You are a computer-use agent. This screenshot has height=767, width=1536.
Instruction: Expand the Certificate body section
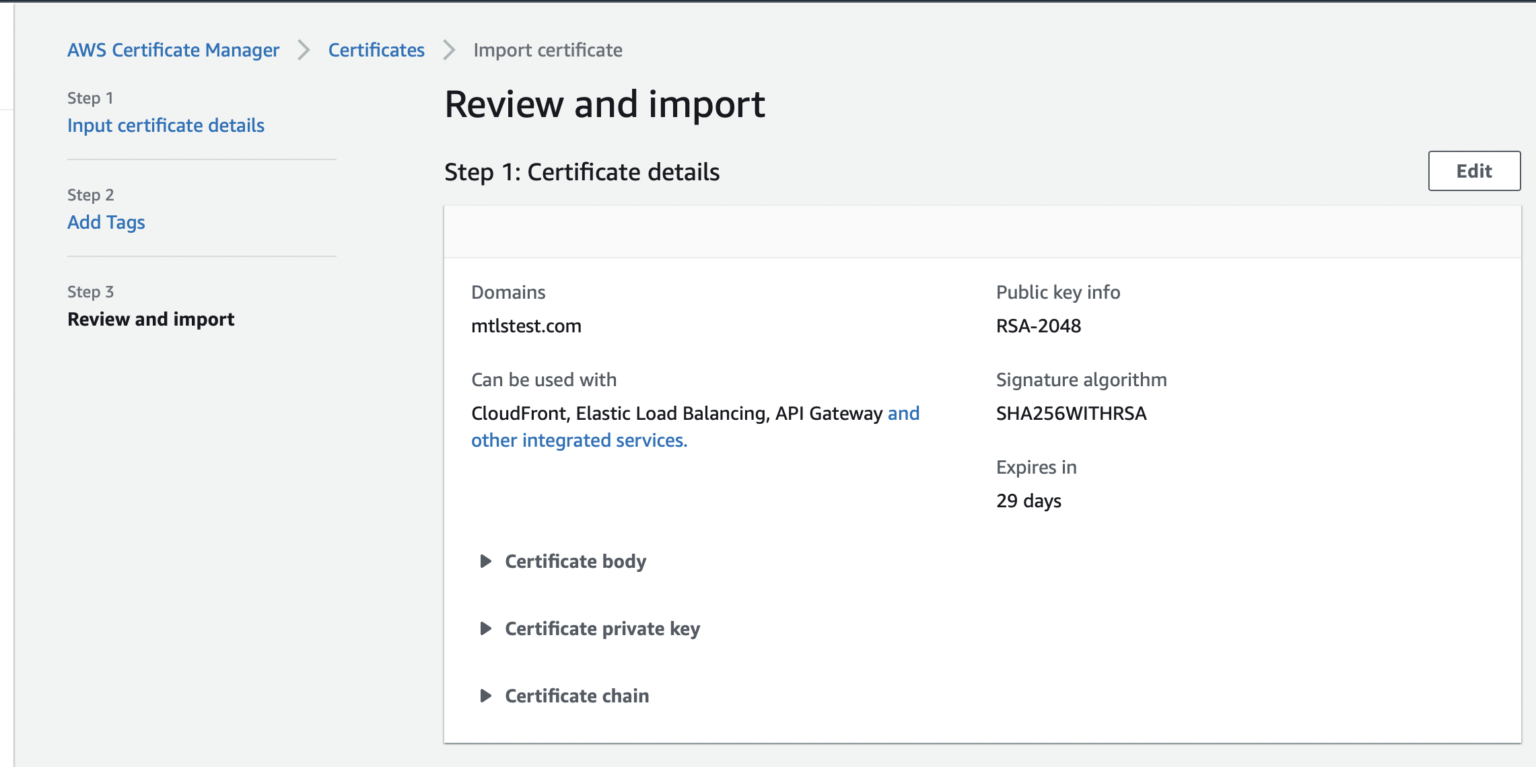point(576,561)
